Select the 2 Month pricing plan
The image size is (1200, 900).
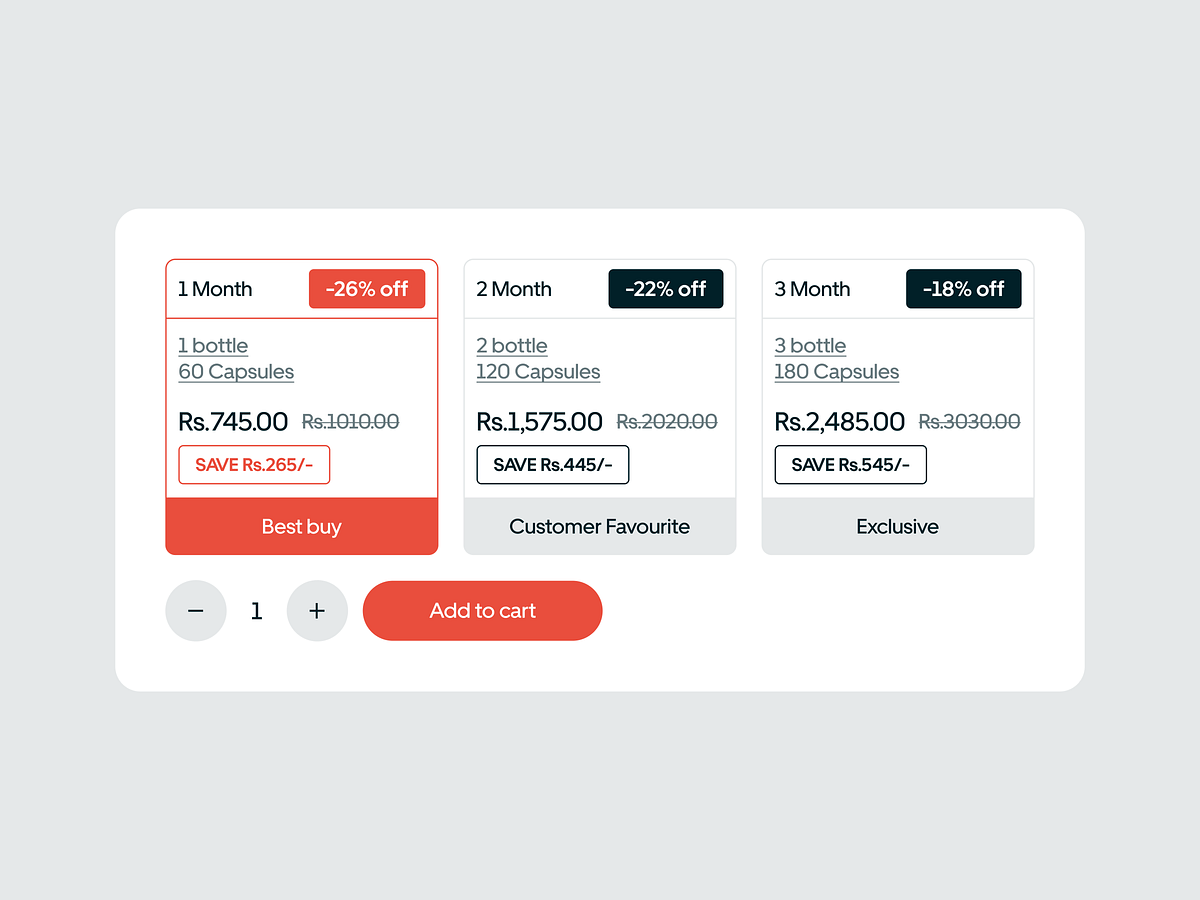[513, 289]
